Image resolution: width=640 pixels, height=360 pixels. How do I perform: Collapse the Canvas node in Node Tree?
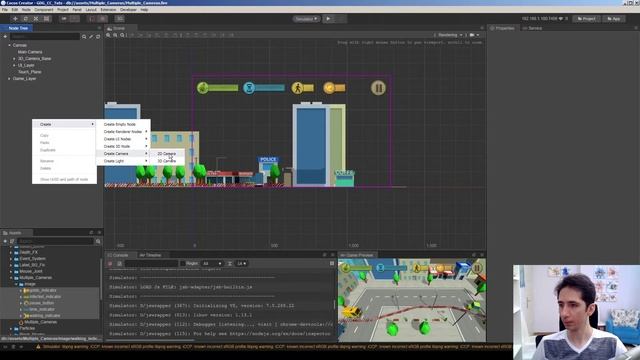tap(9, 45)
